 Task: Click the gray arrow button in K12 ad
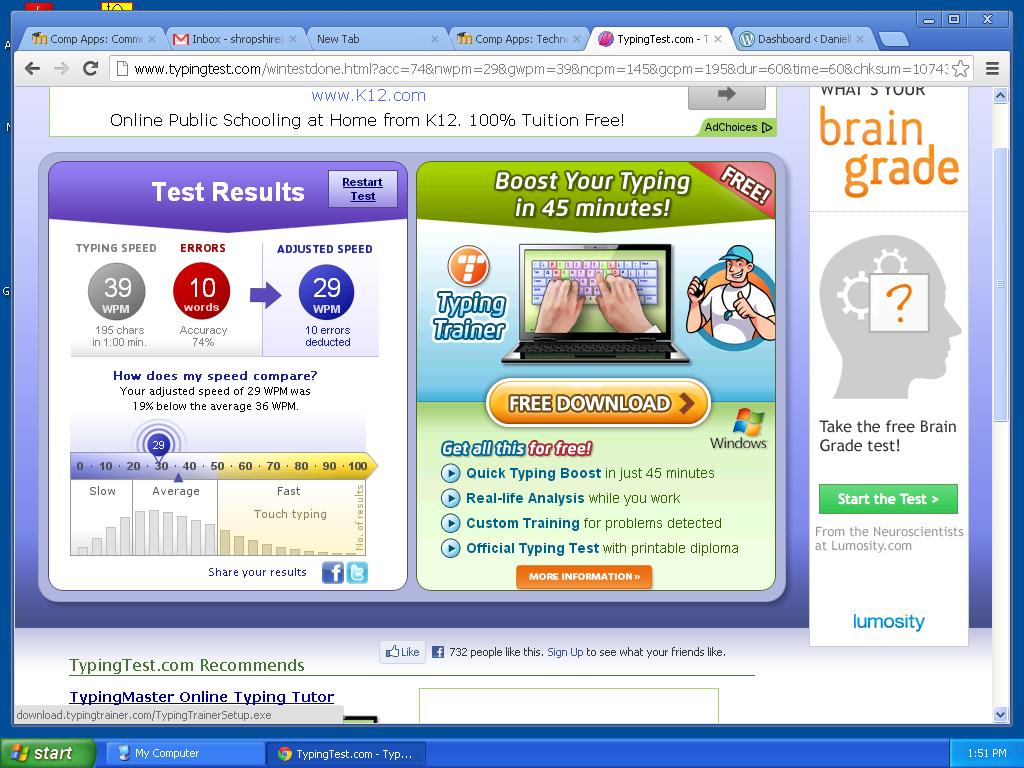pyautogui.click(x=726, y=95)
